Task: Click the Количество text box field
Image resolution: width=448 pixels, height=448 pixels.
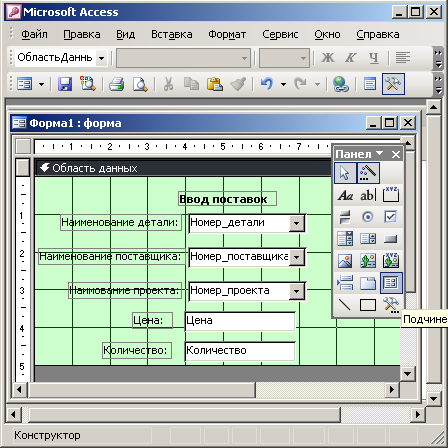Action: point(240,351)
